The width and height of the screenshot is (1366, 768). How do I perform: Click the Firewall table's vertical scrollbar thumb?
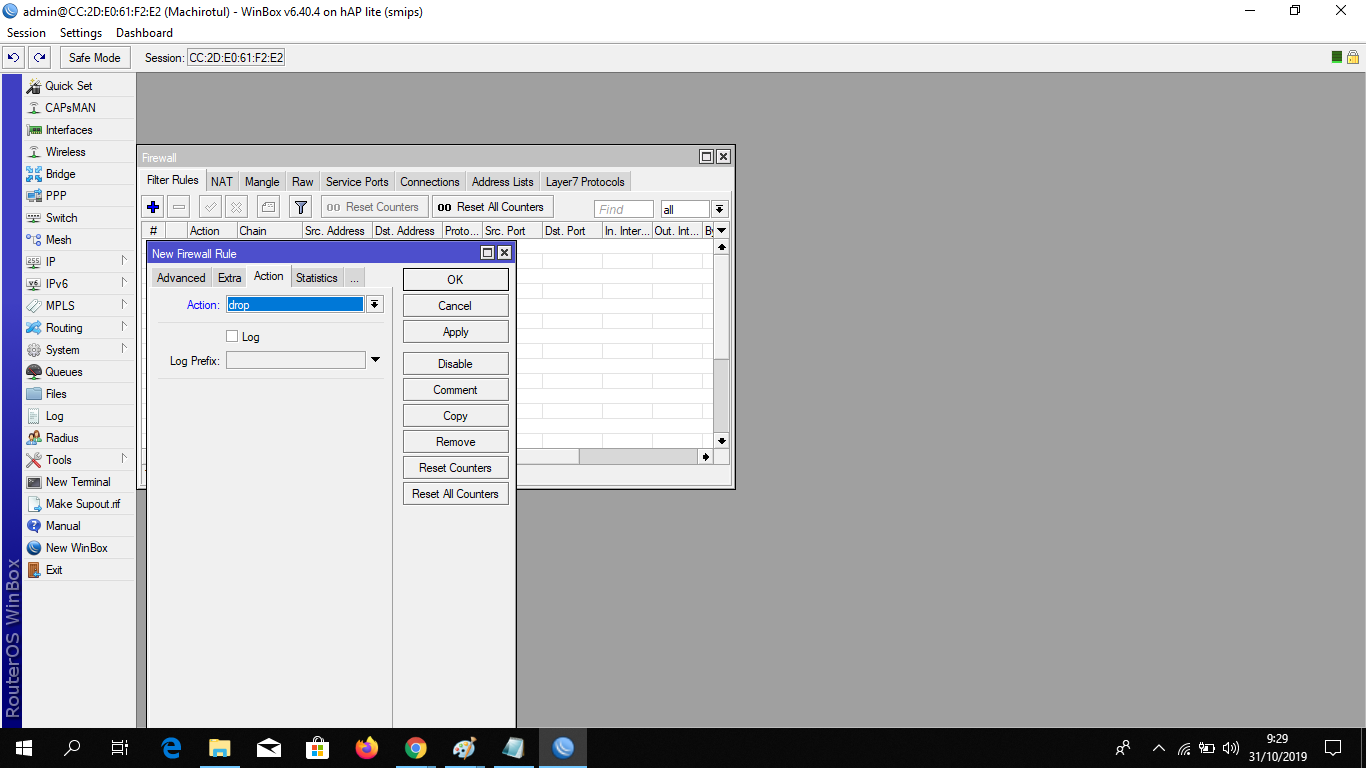[x=722, y=306]
